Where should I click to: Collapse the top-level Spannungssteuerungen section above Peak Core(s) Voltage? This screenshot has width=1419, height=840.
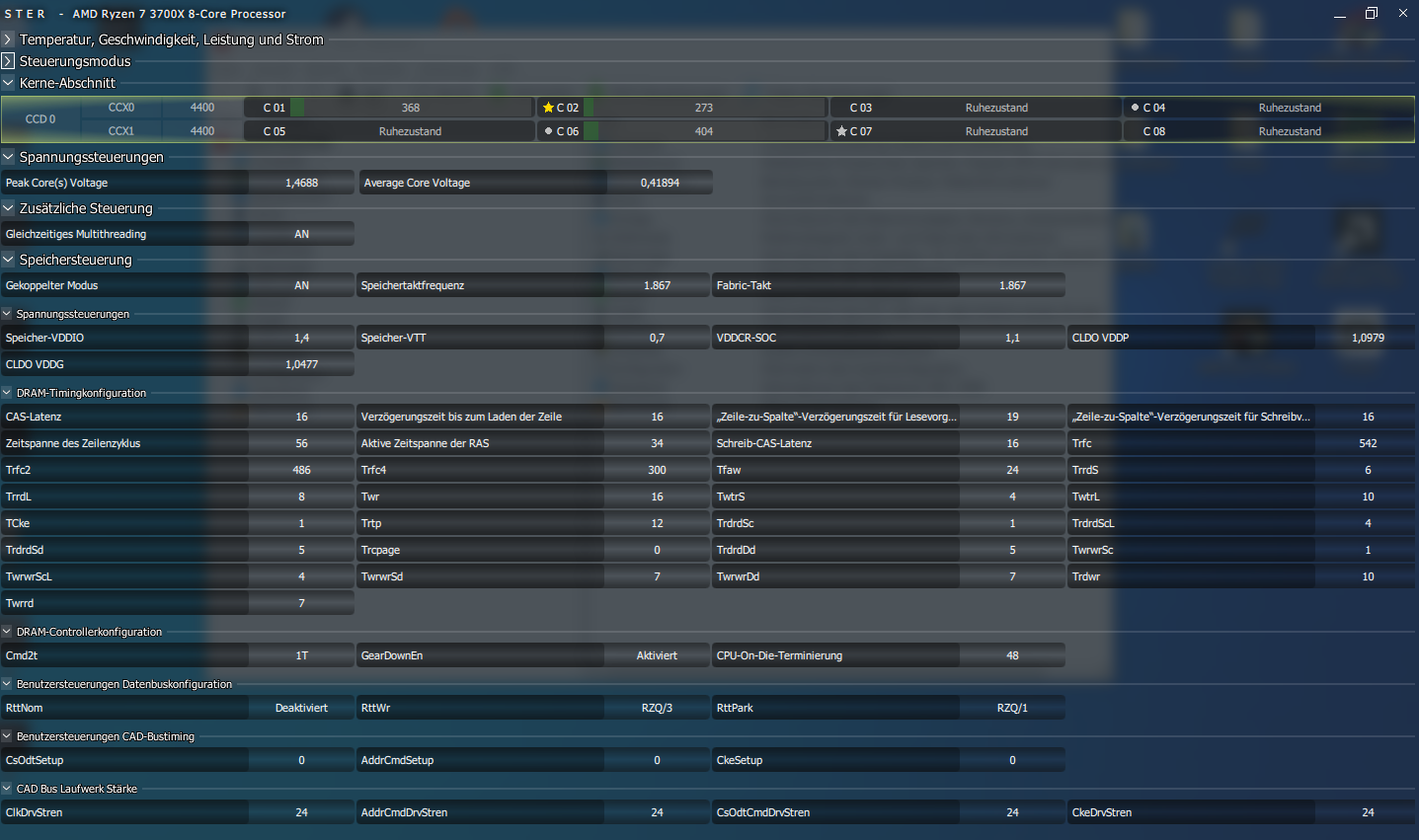point(8,157)
